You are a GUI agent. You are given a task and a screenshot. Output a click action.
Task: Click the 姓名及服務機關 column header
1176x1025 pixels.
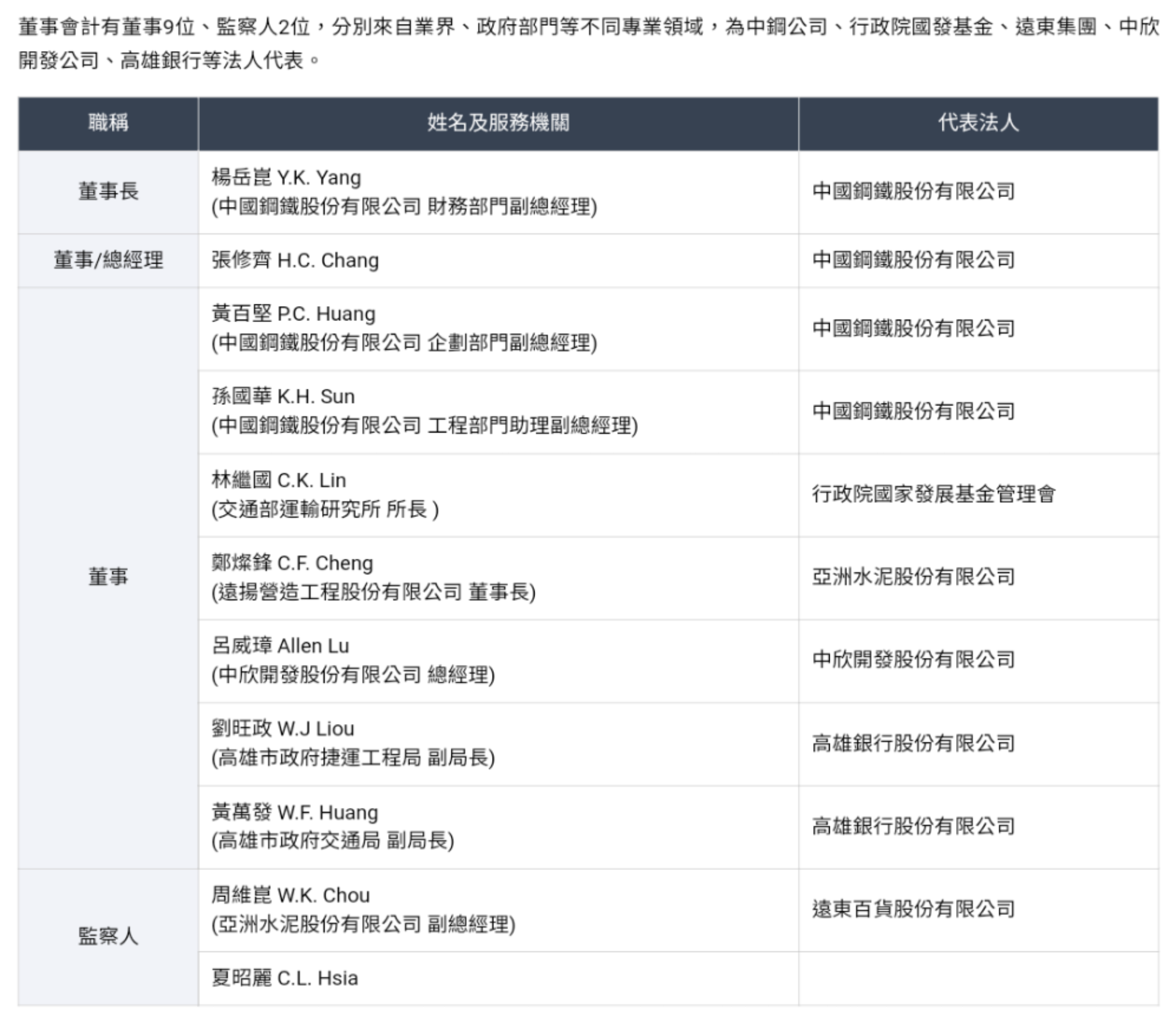click(498, 123)
